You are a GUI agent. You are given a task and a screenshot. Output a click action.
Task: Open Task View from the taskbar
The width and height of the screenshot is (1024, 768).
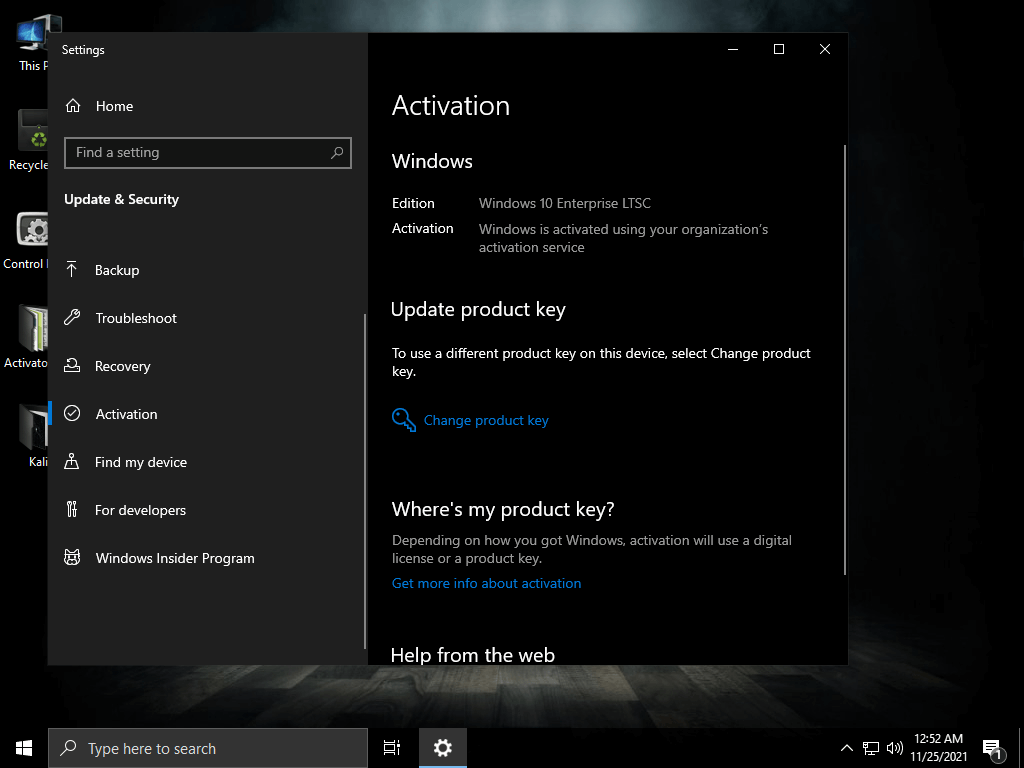[x=392, y=748]
